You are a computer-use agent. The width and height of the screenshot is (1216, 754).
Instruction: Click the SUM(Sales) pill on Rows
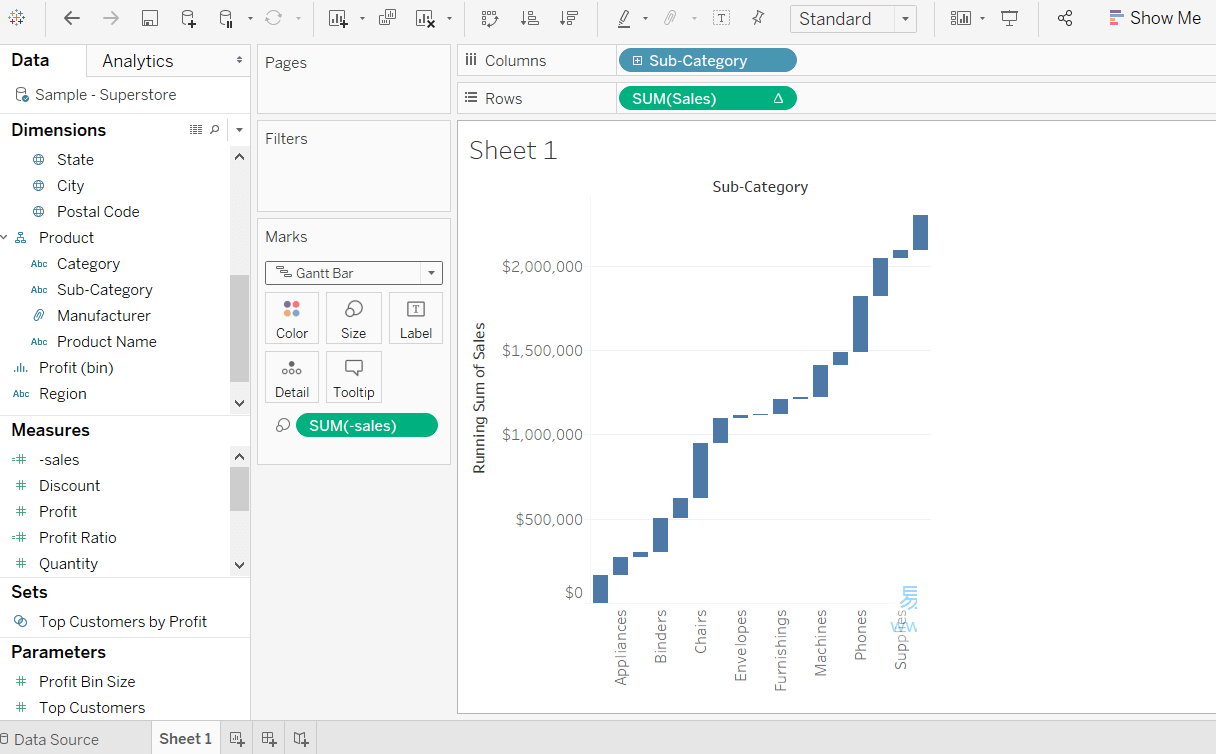708,98
